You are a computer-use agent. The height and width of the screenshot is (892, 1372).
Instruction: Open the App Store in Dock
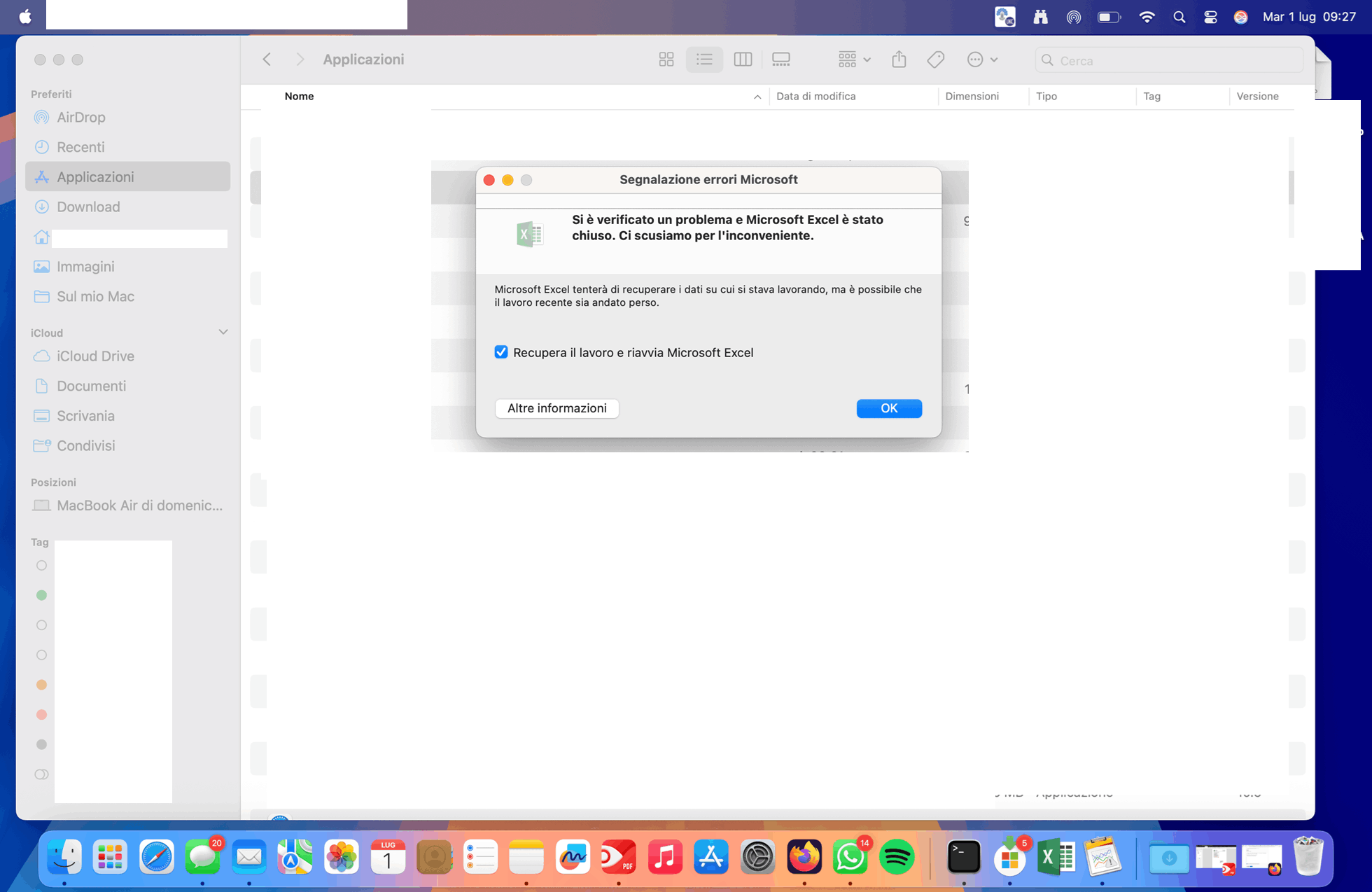pyautogui.click(x=711, y=857)
